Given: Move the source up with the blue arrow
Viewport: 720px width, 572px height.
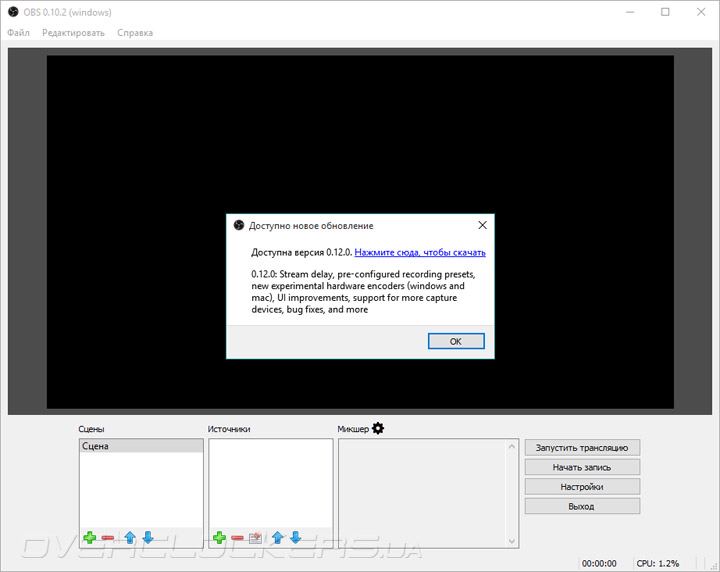Looking at the screenshot, I should (277, 537).
